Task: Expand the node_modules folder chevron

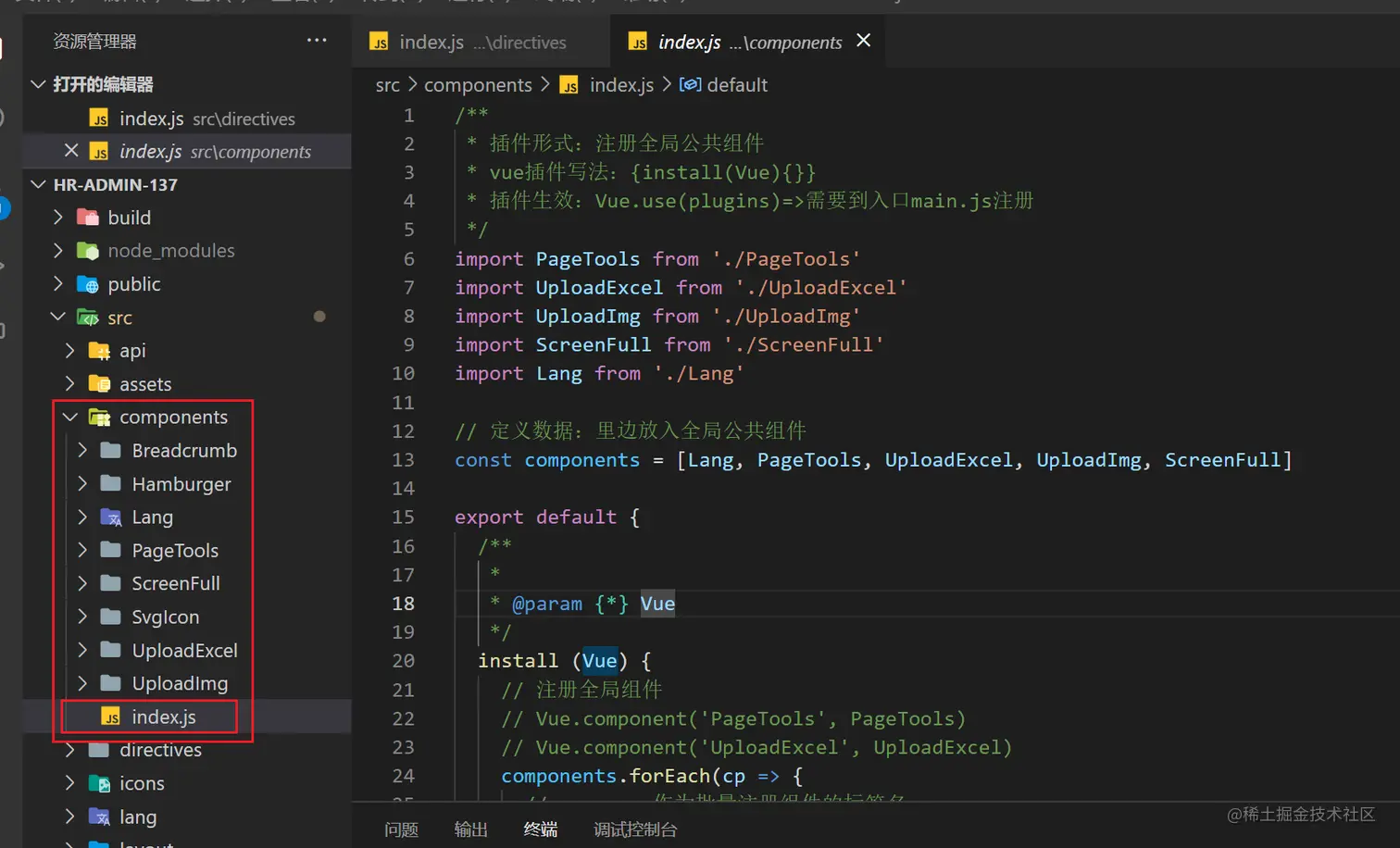Action: [x=58, y=251]
